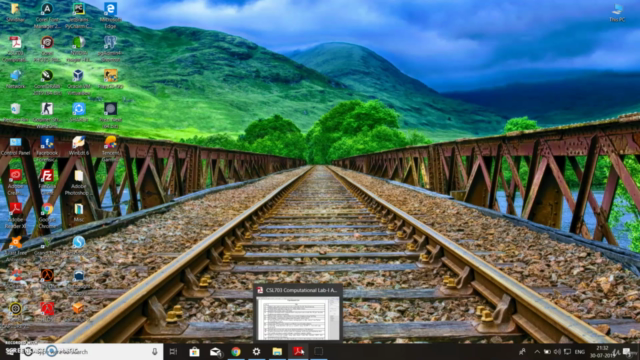This screenshot has height=360, width=640.
Task: Open the Control Panel desktop icon
Action: 16,146
